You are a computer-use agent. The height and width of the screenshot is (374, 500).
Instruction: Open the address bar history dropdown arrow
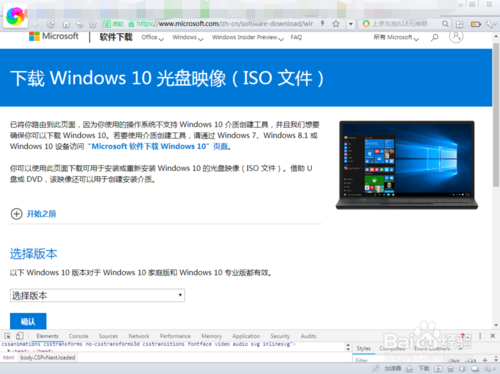(351, 24)
